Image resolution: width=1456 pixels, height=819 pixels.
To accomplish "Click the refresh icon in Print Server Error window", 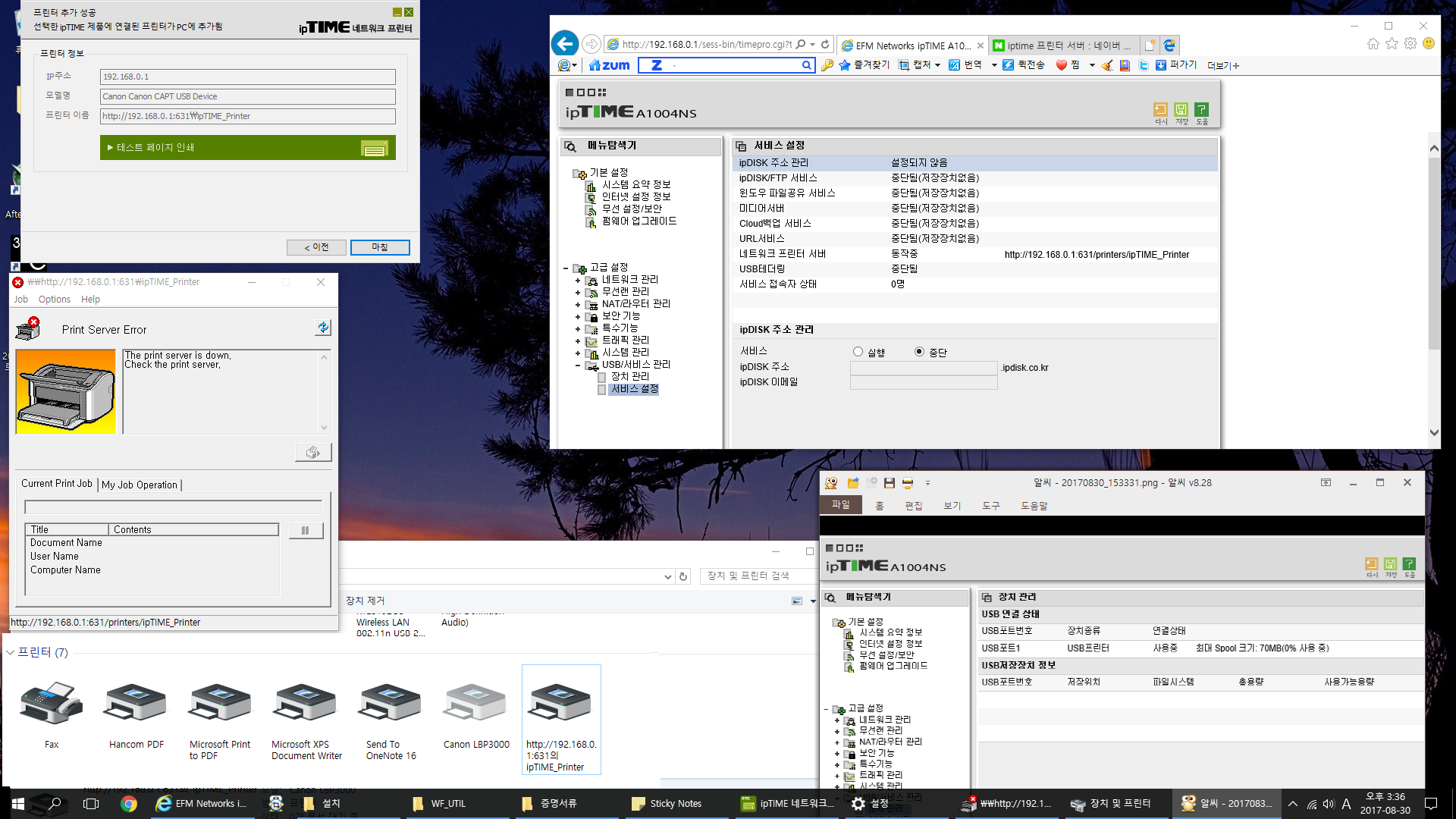I will [323, 327].
